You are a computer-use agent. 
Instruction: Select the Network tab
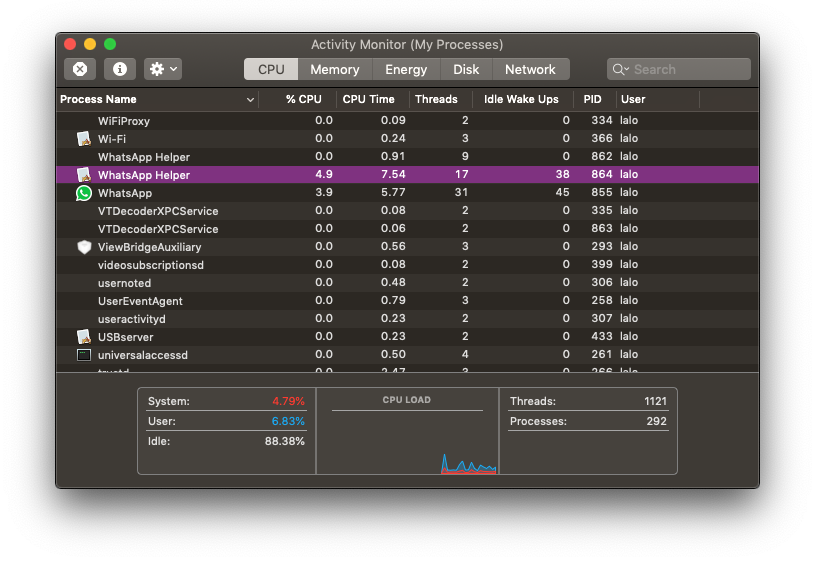(530, 69)
